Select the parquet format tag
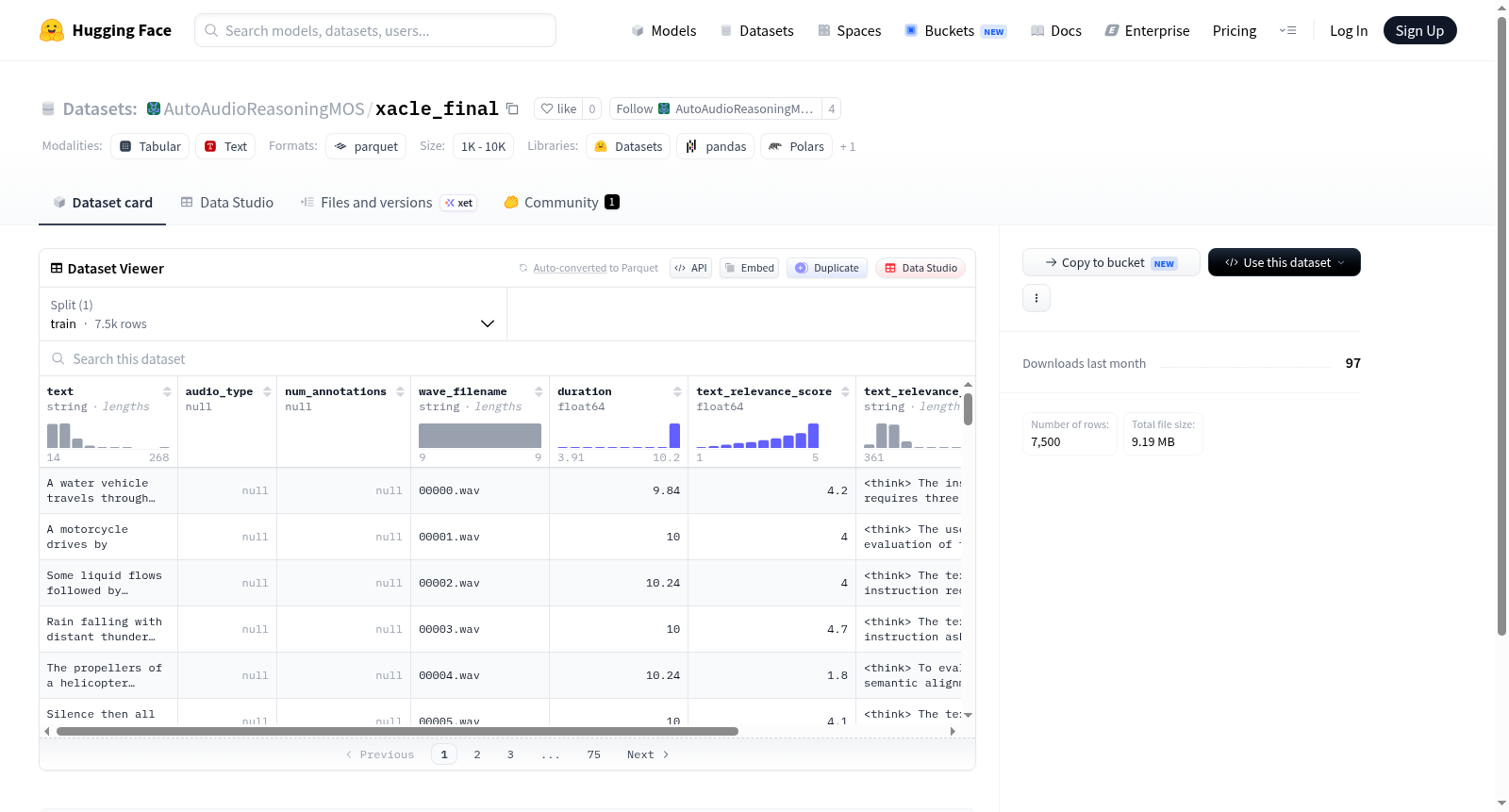The height and width of the screenshot is (812, 1509). [366, 146]
